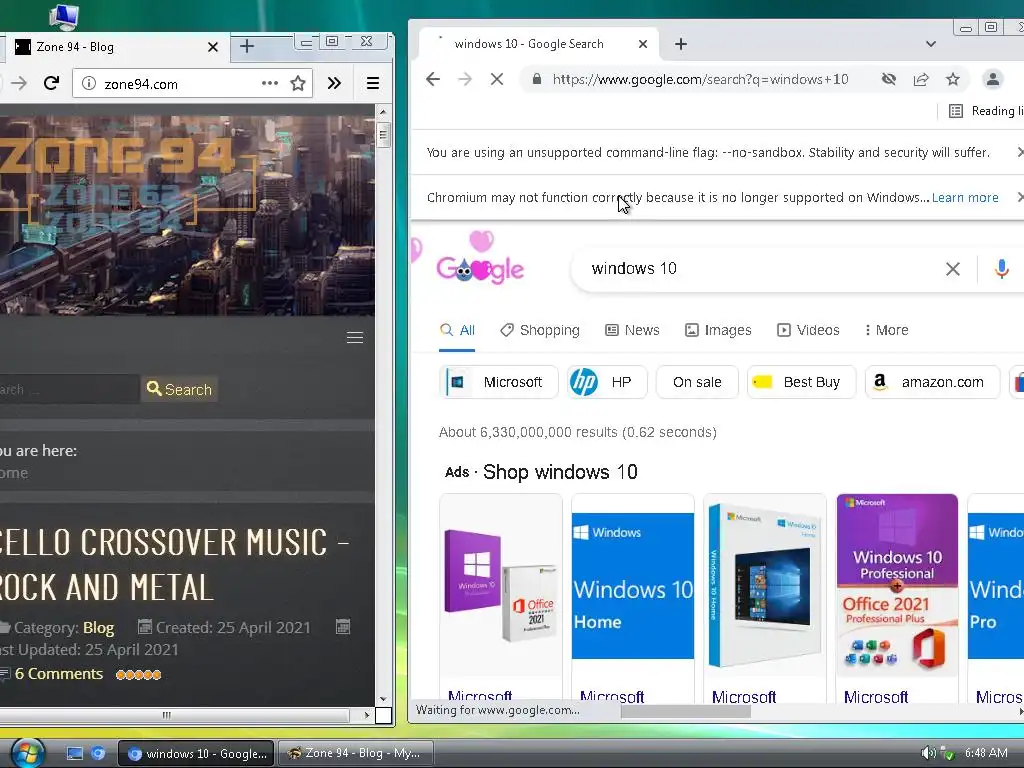Open Learn more link in Chromium warning
The height and width of the screenshot is (768, 1024).
pyautogui.click(x=965, y=197)
